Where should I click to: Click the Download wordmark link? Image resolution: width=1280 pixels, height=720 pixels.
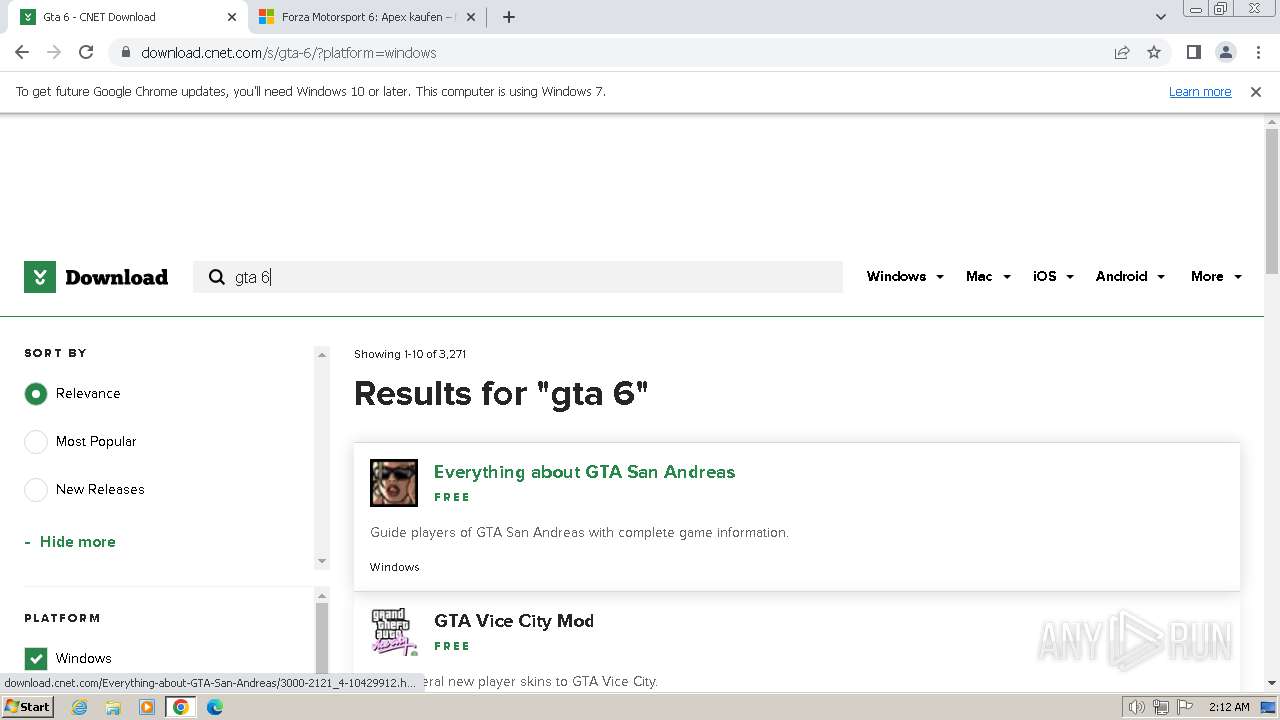(x=116, y=277)
